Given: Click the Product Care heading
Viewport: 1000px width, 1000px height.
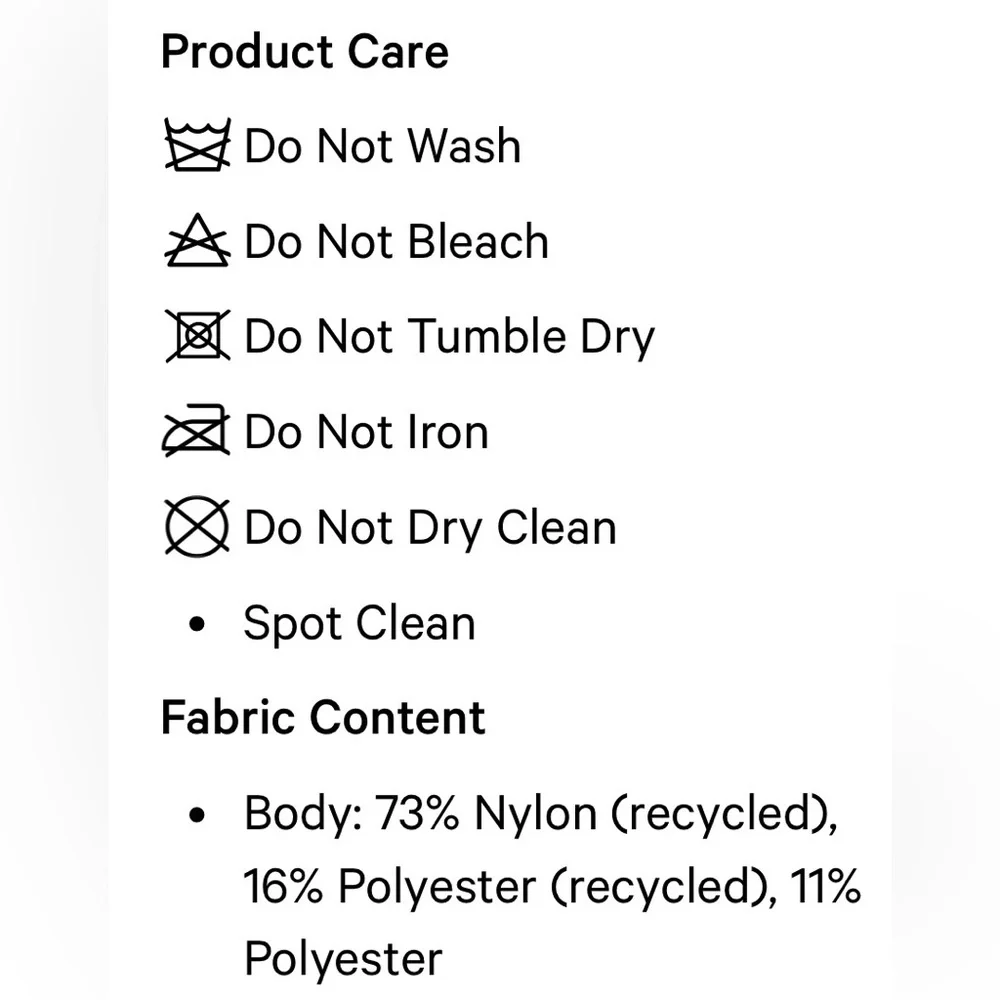Looking at the screenshot, I should pyautogui.click(x=305, y=52).
